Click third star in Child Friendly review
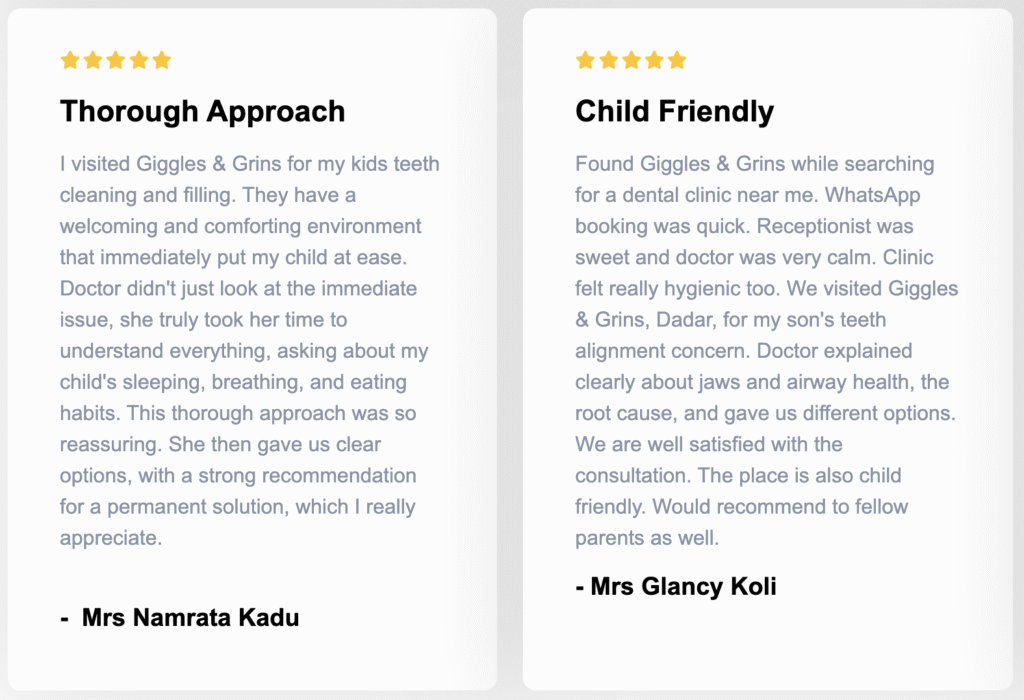The width and height of the screenshot is (1024, 700). [x=631, y=60]
